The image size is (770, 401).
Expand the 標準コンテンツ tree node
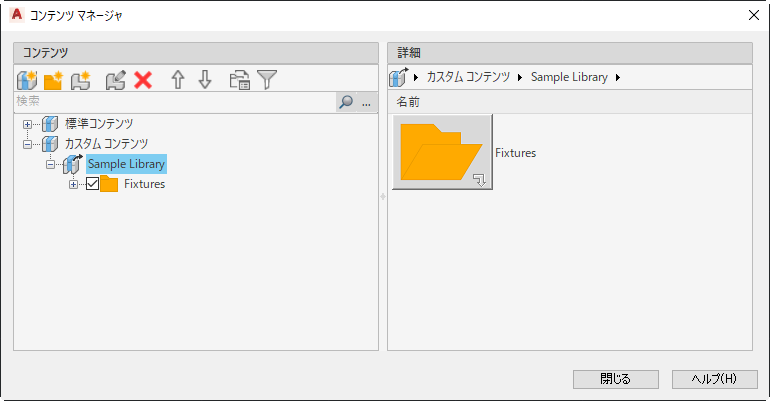tap(28, 124)
